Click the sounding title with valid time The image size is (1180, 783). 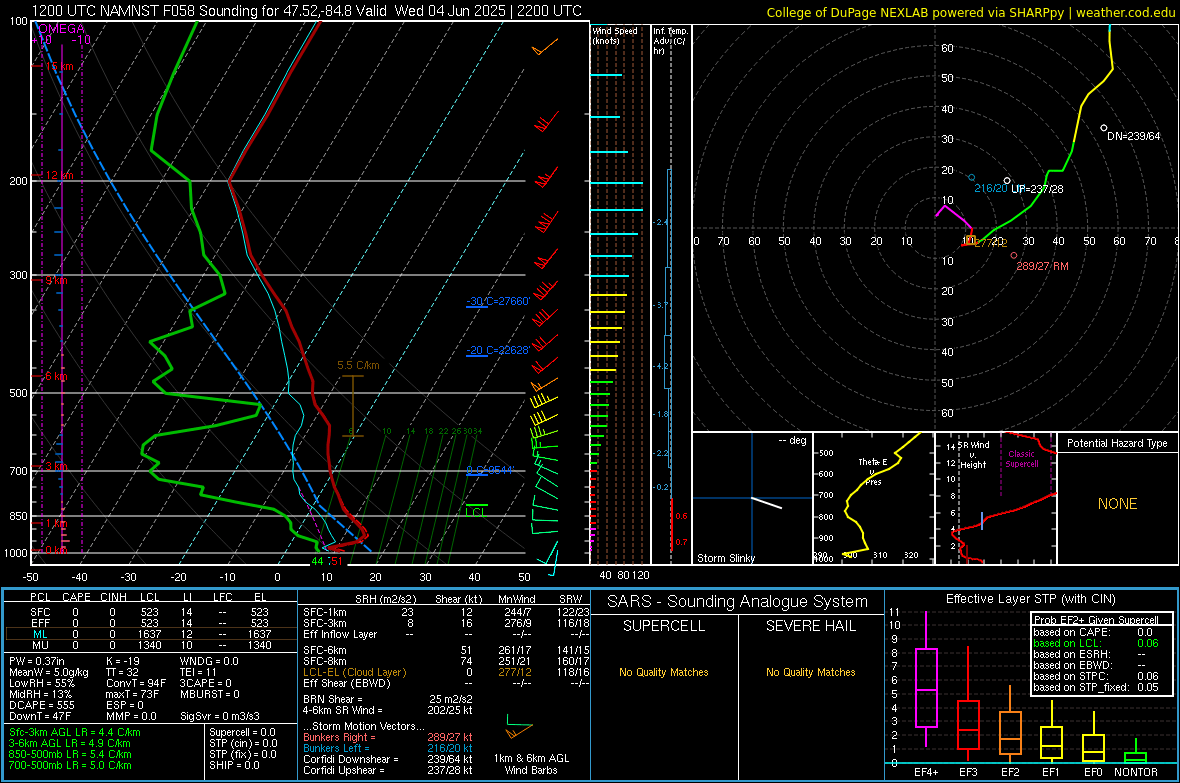pyautogui.click(x=307, y=11)
